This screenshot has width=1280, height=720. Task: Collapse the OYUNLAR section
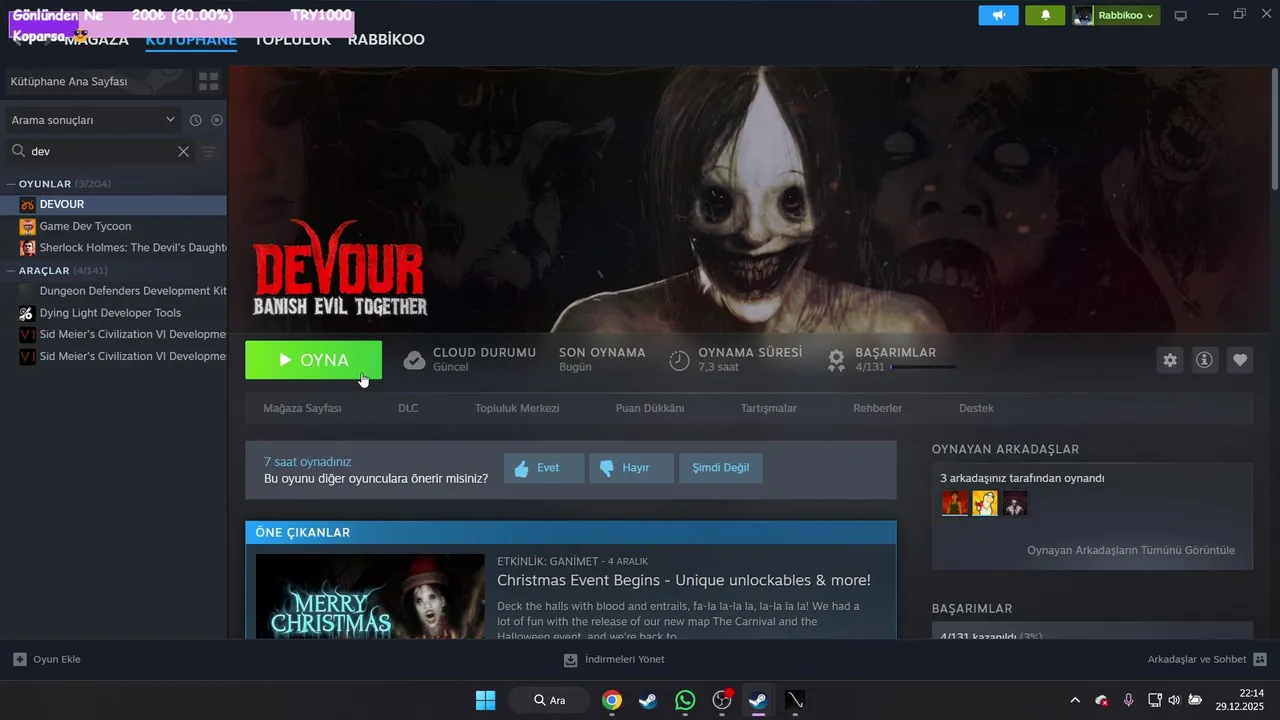11,184
